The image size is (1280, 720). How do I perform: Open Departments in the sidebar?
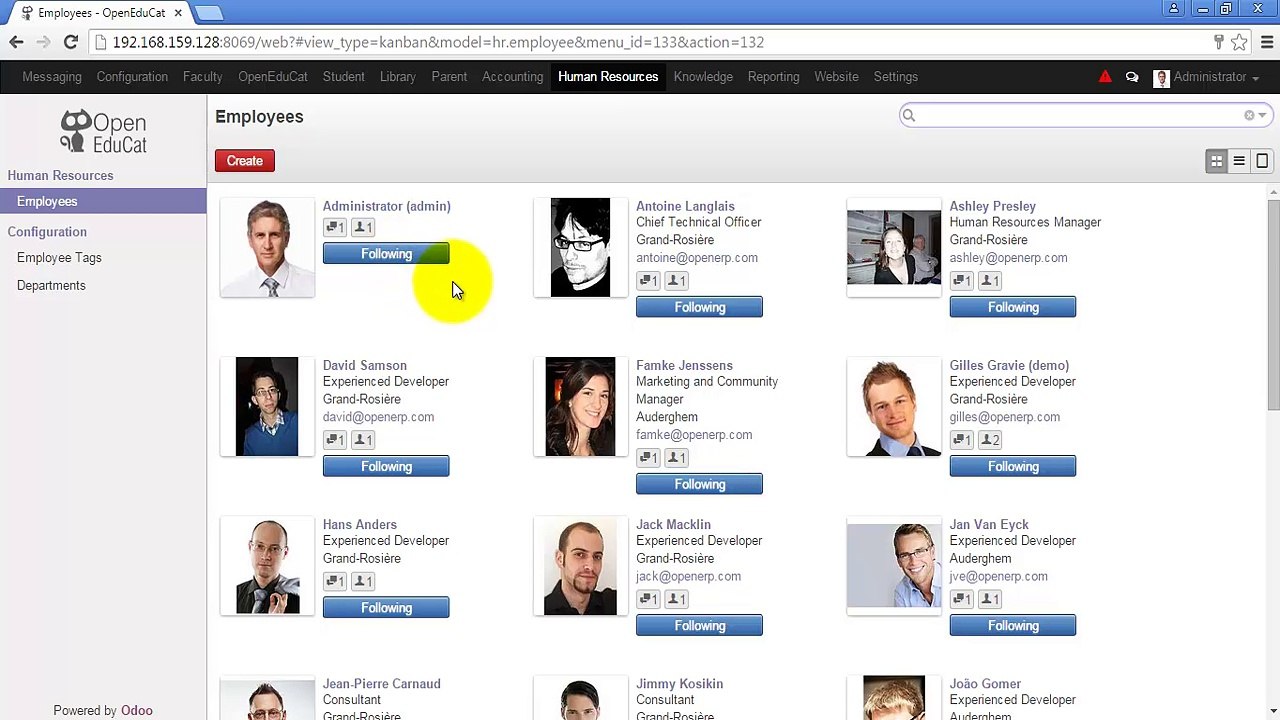pos(51,286)
